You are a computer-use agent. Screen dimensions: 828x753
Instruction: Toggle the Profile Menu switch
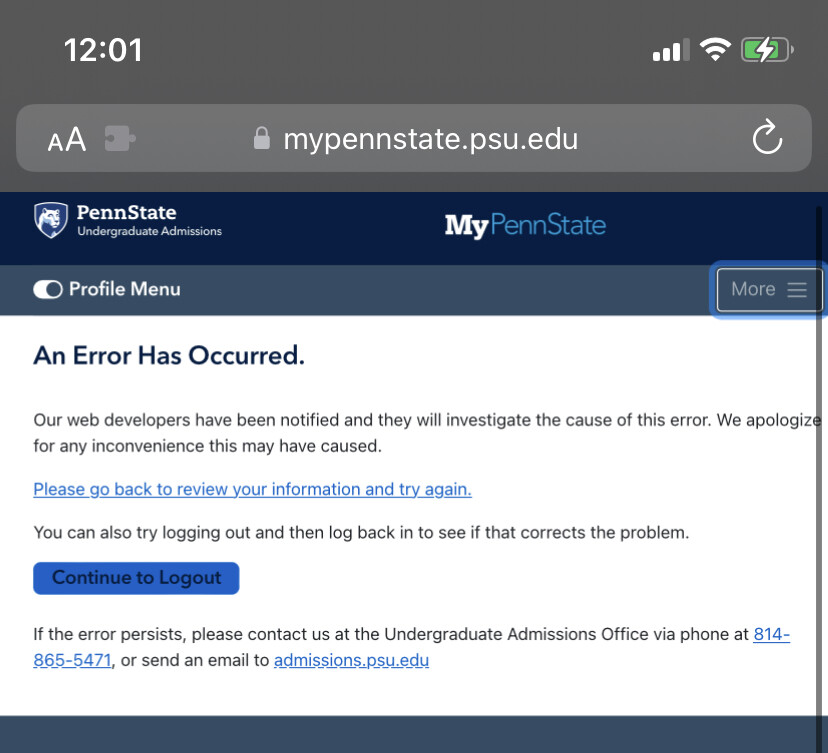coord(48,289)
